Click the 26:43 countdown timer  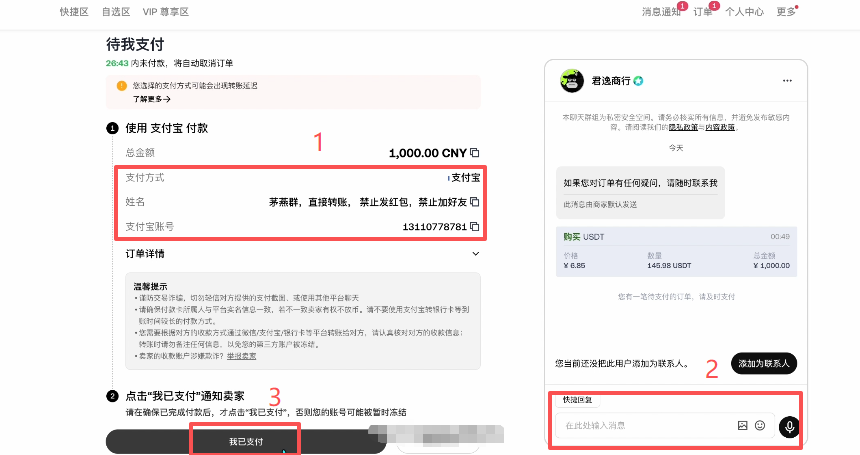pos(117,63)
